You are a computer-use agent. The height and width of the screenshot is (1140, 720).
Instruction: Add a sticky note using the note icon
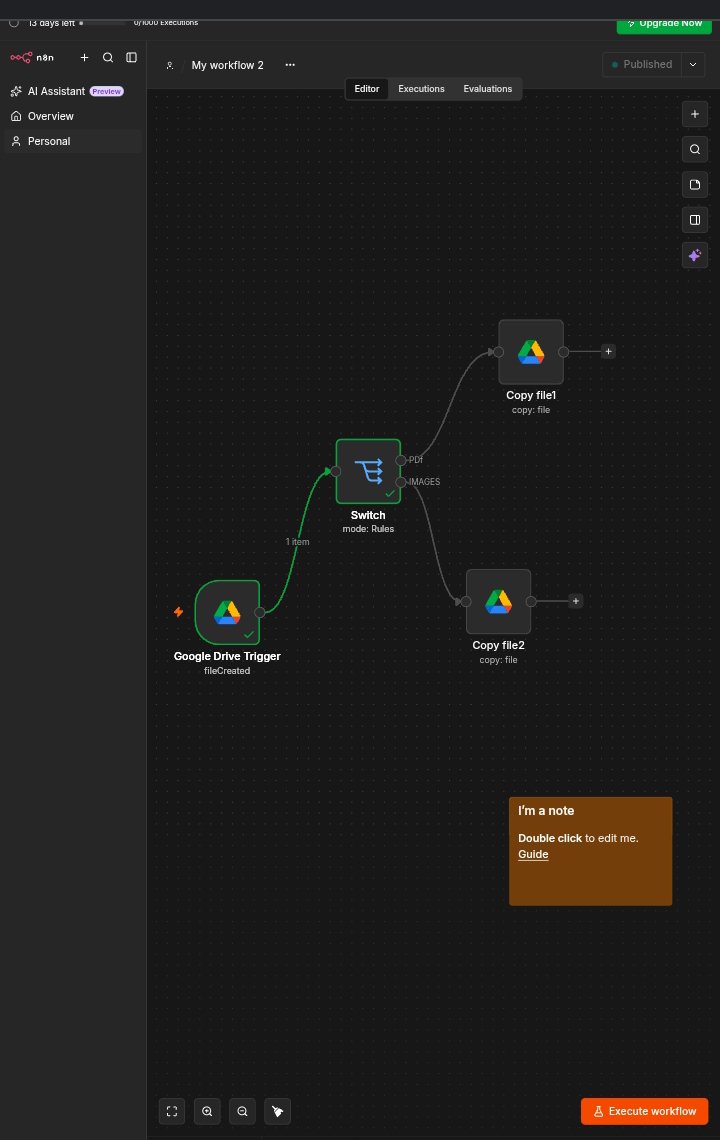tap(695, 185)
